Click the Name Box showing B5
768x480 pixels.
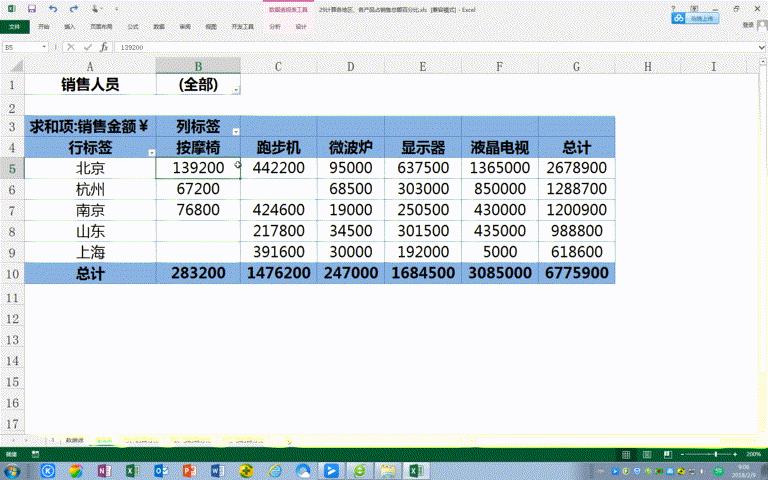point(22,47)
